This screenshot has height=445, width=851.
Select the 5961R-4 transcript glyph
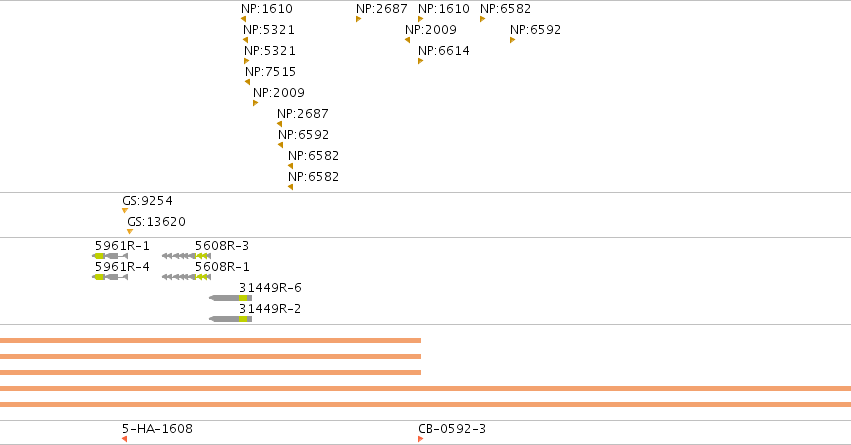[x=110, y=277]
